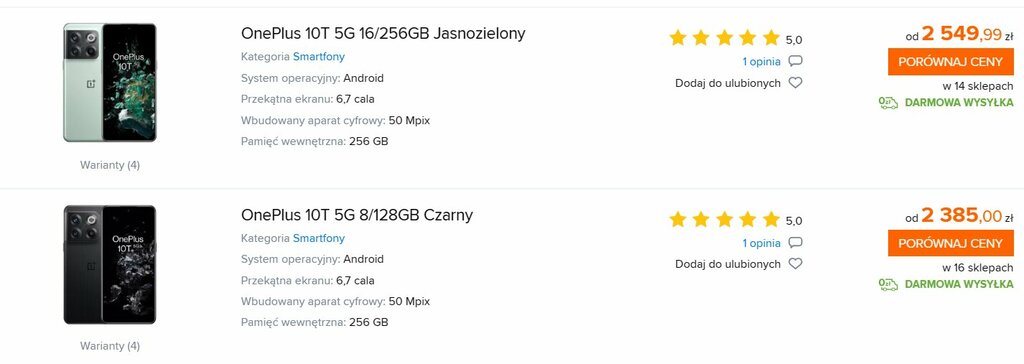Read 1 opinia for Czarny model

coord(761,243)
